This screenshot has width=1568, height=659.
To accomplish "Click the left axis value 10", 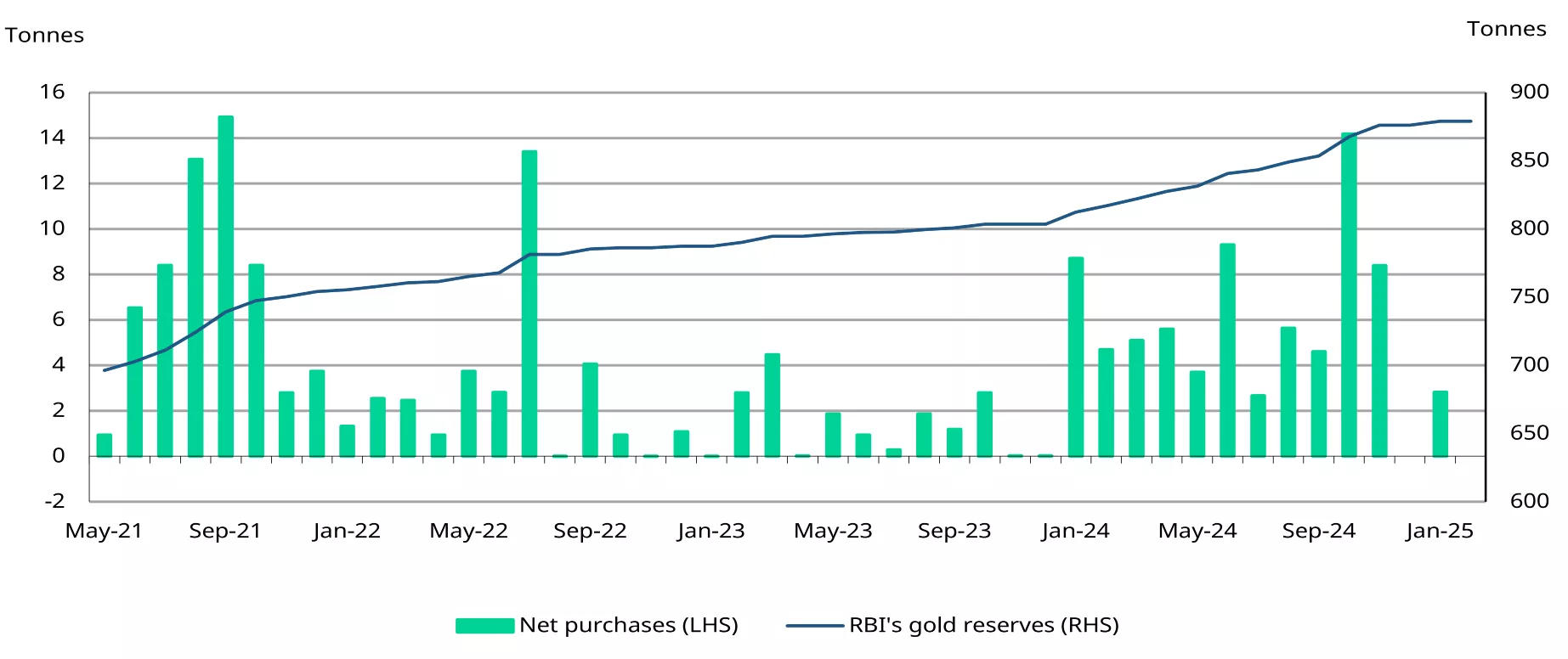I will [x=52, y=228].
